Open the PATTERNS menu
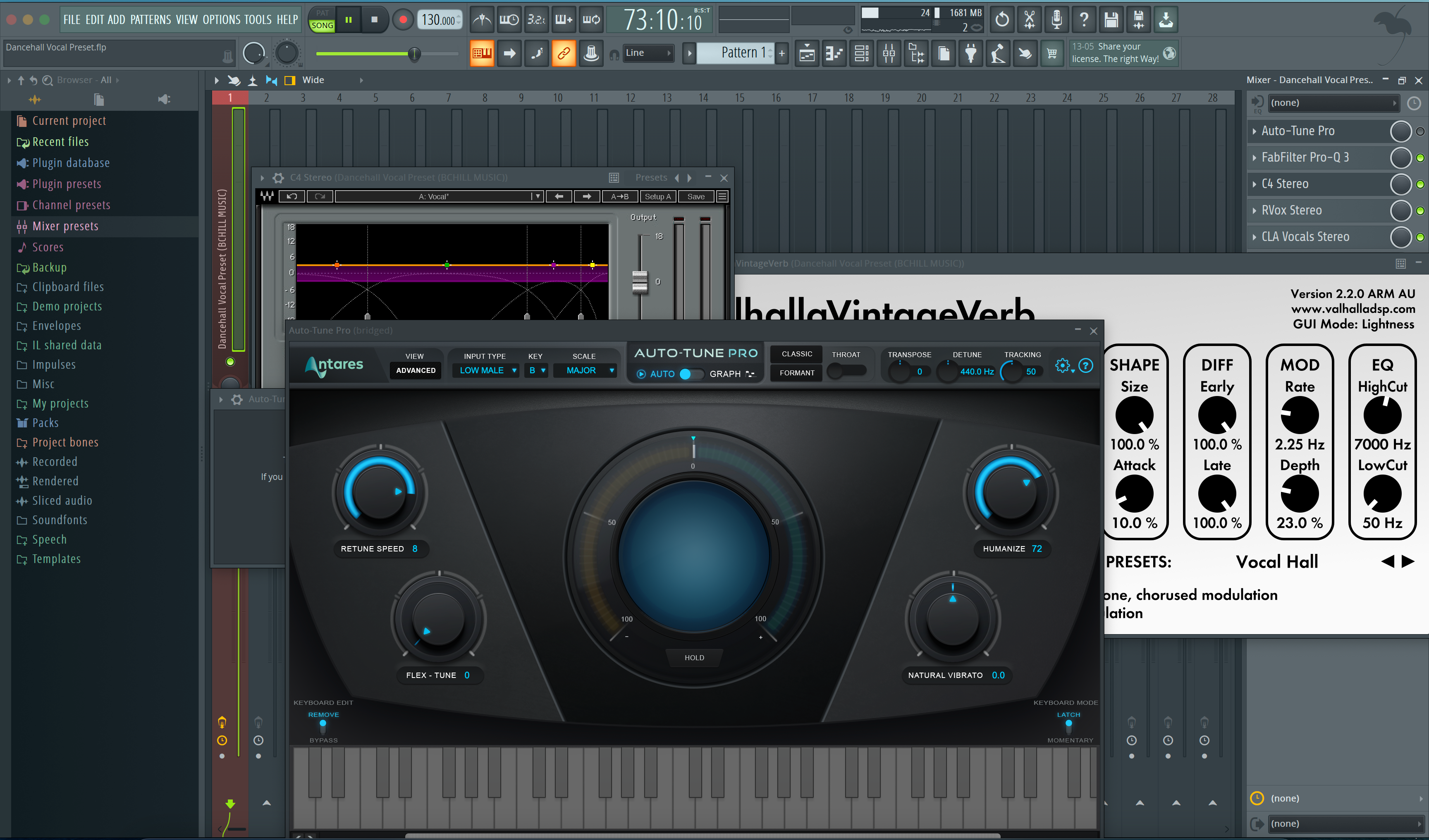The width and height of the screenshot is (1429, 840). point(150,20)
